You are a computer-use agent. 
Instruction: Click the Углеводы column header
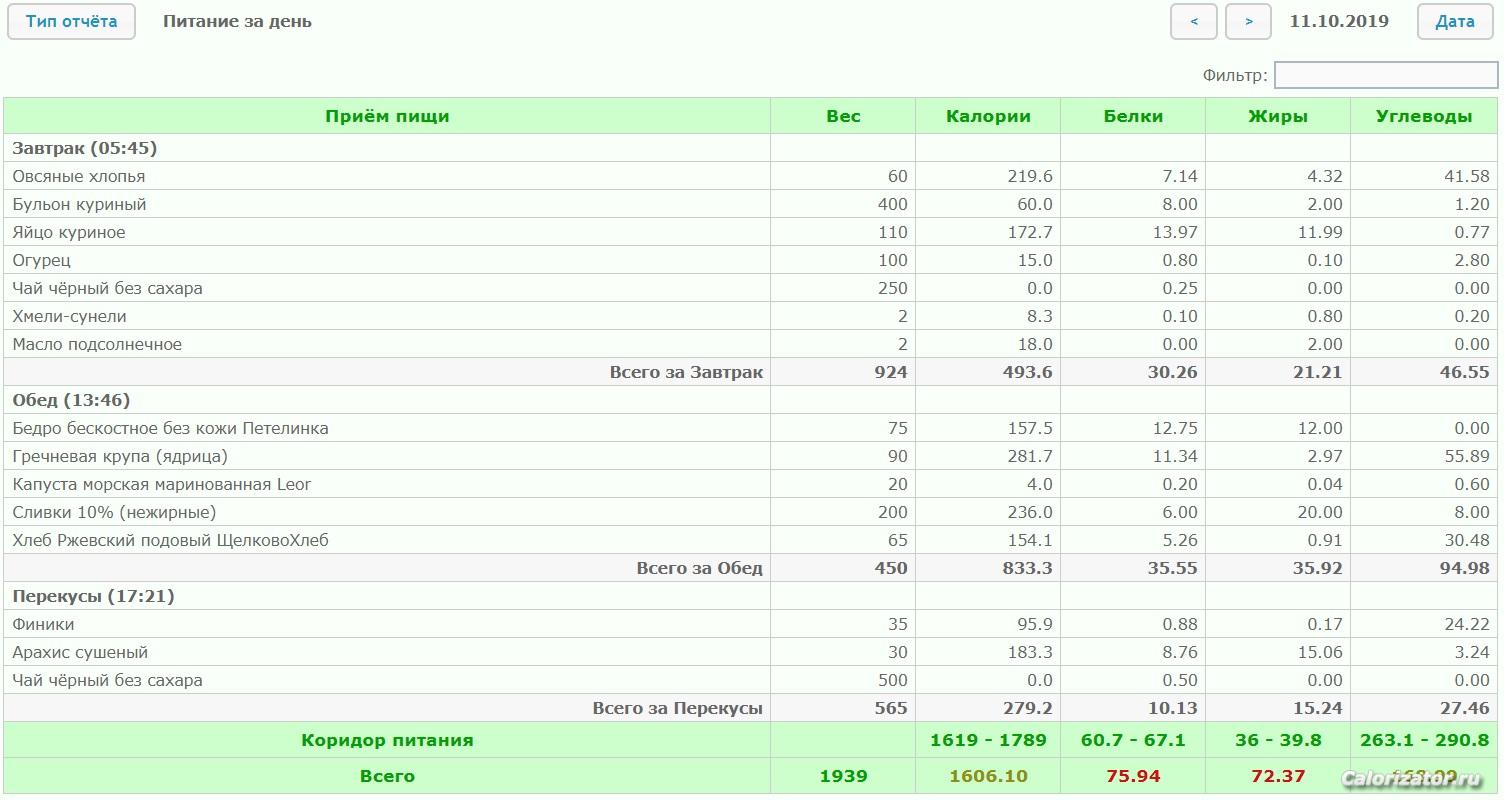click(1424, 116)
